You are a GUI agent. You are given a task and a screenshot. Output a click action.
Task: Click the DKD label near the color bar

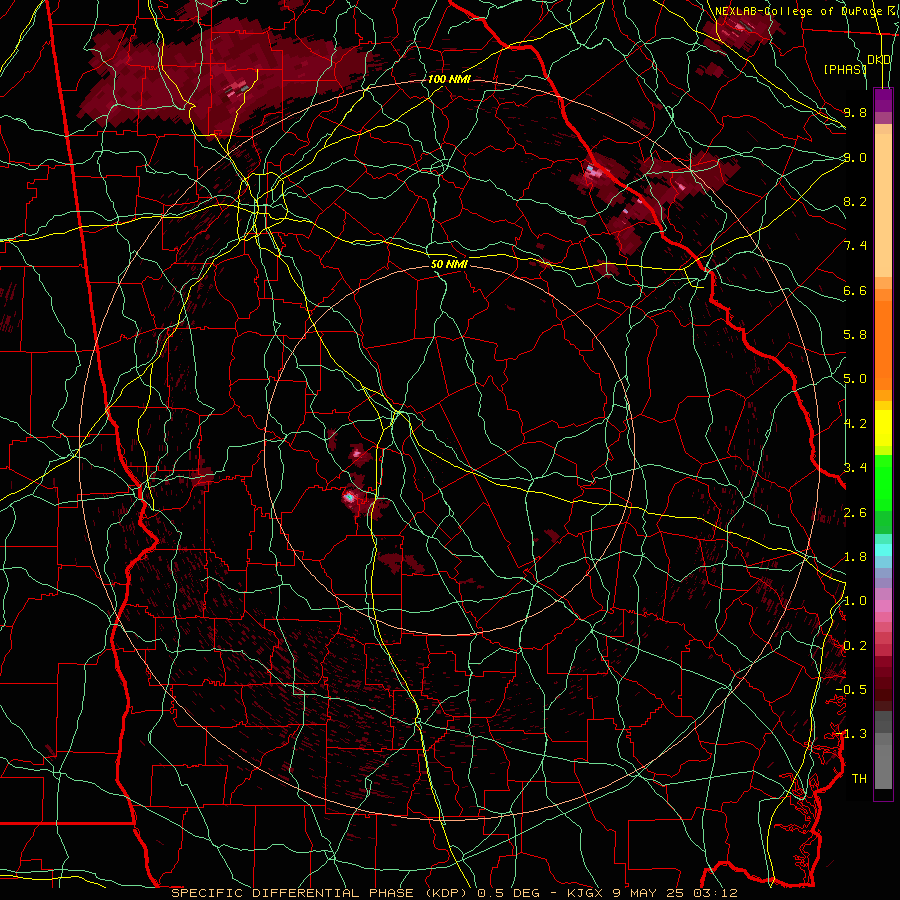[x=879, y=59]
